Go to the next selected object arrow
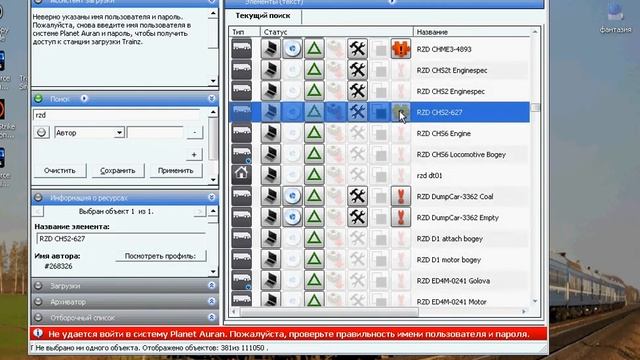Image resolution: width=640 pixels, height=360 pixels. pyautogui.click(x=199, y=211)
